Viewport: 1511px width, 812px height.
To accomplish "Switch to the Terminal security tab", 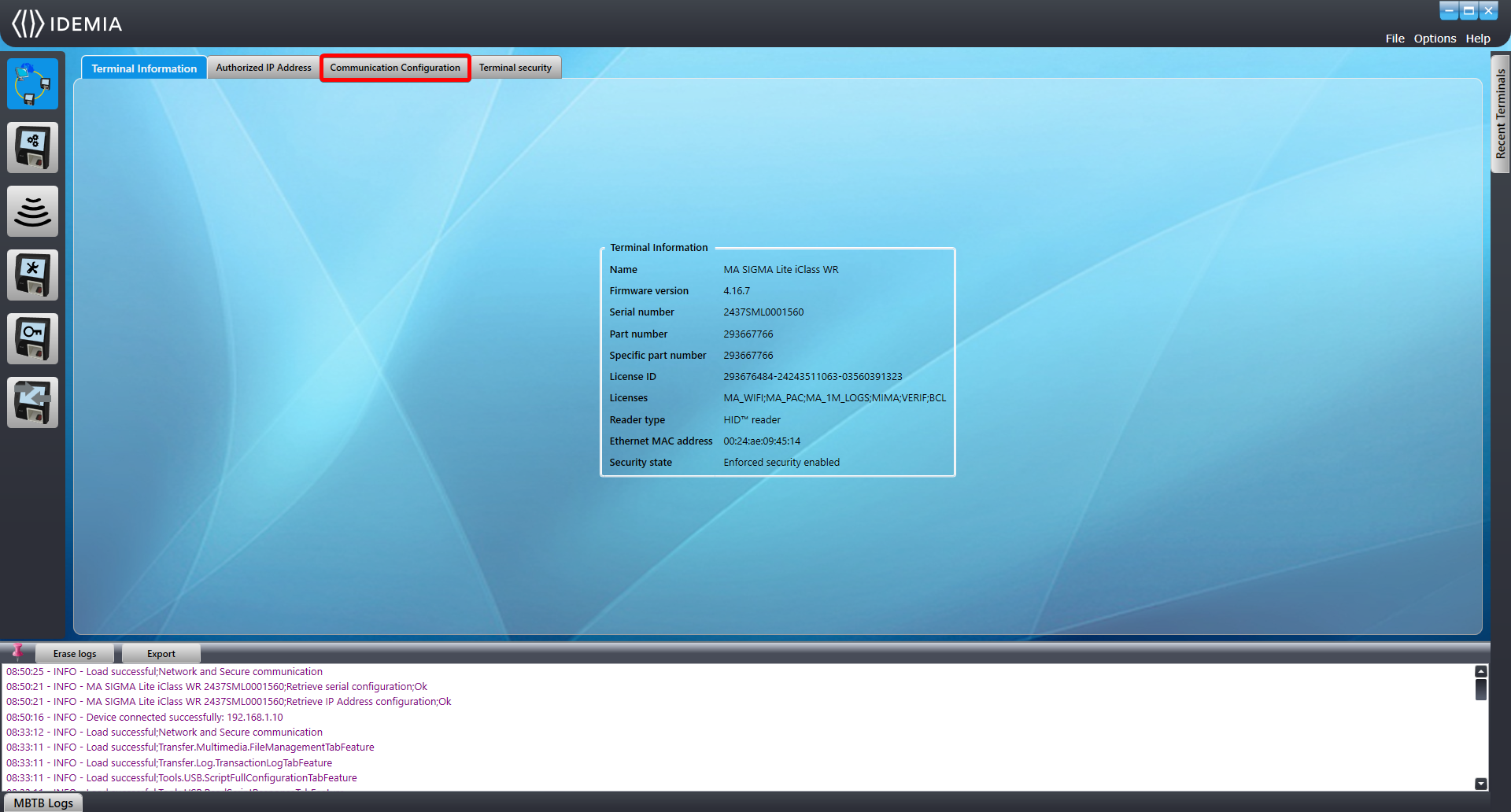I will 515,68.
